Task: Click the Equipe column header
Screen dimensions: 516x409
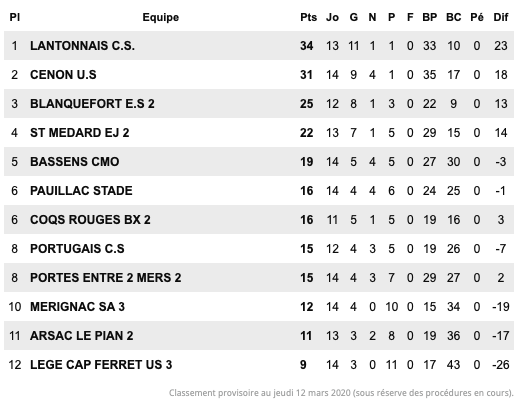Action: pyautogui.click(x=160, y=17)
